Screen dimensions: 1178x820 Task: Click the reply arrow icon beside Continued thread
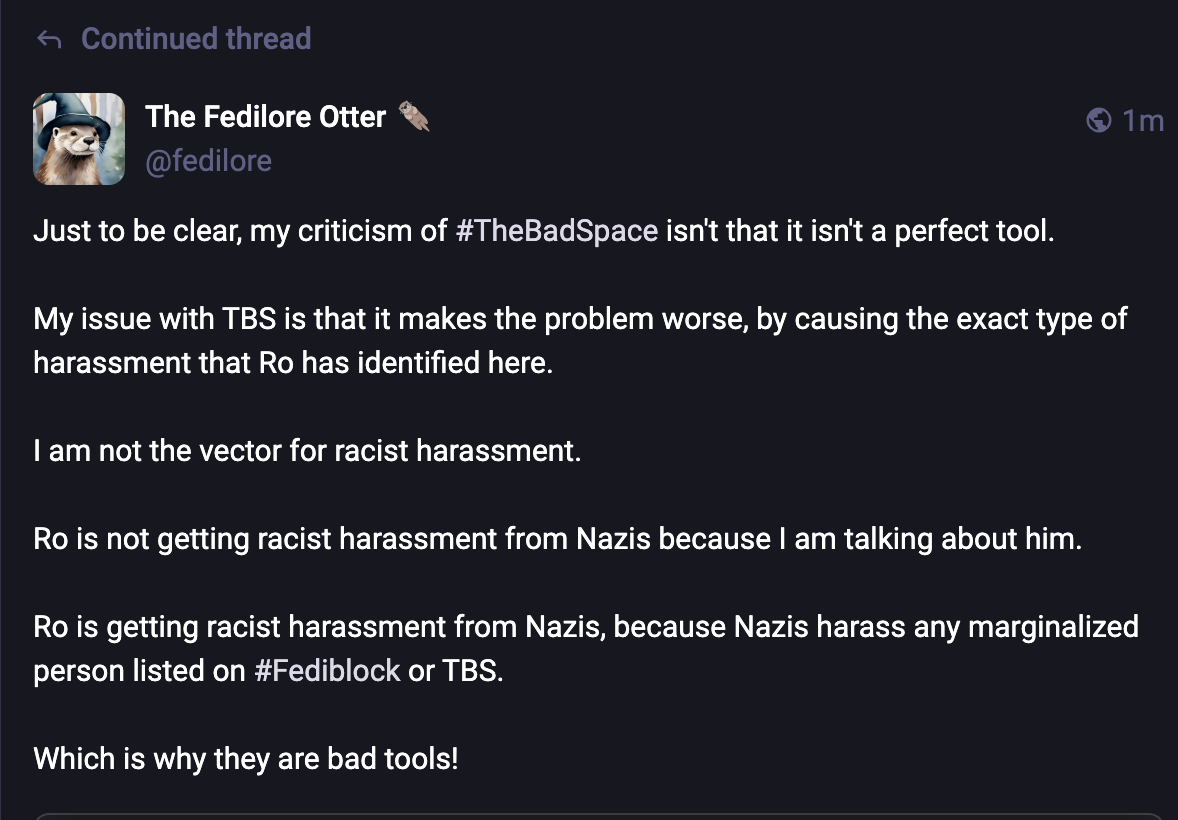(x=49, y=39)
